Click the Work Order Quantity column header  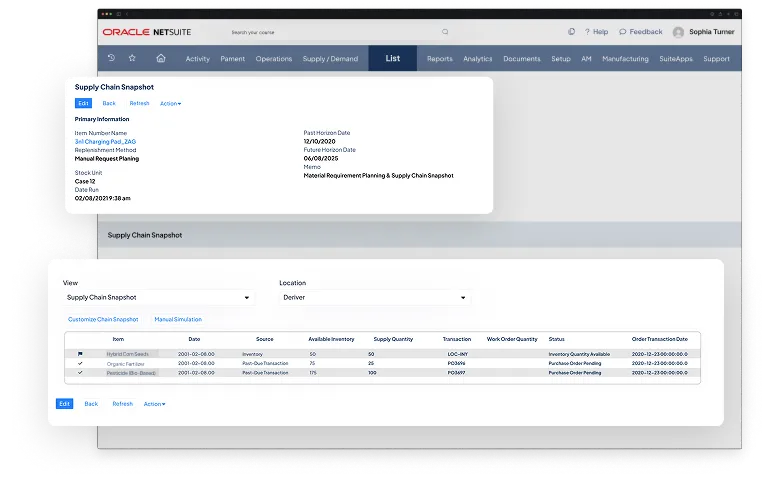512,339
